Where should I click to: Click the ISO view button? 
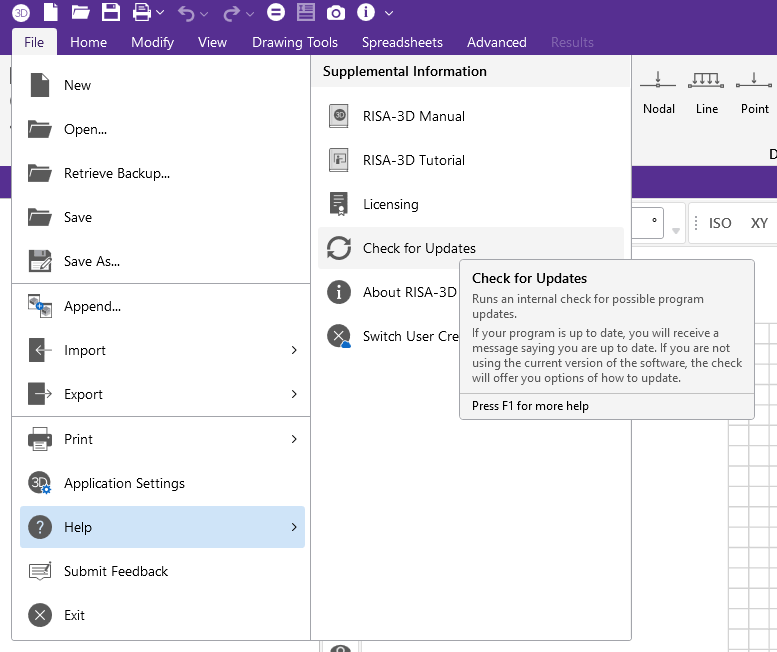click(x=720, y=223)
